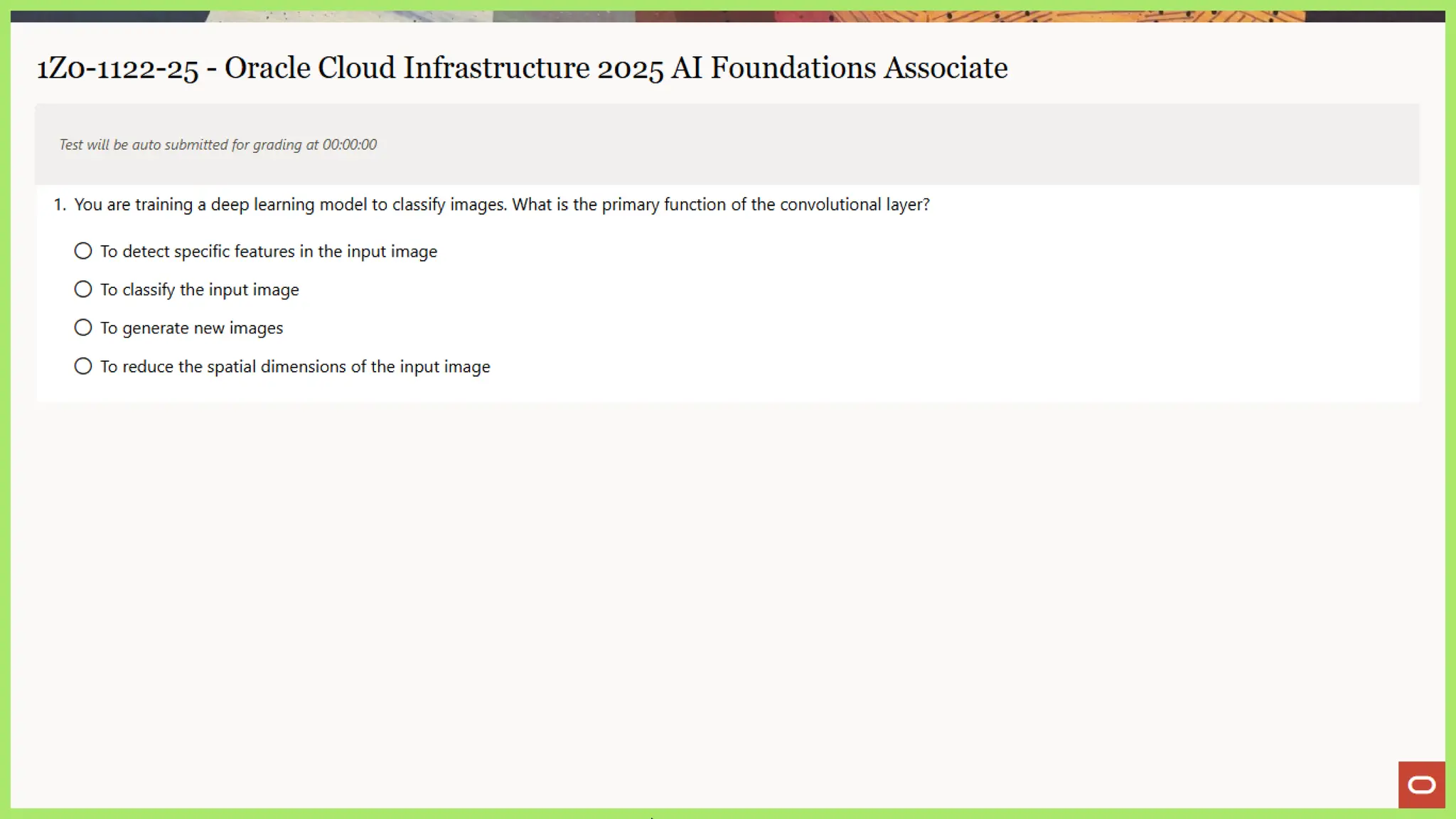The image size is (1456, 819).
Task: Click the 00:00:00 countdown timer text
Action: tap(349, 145)
